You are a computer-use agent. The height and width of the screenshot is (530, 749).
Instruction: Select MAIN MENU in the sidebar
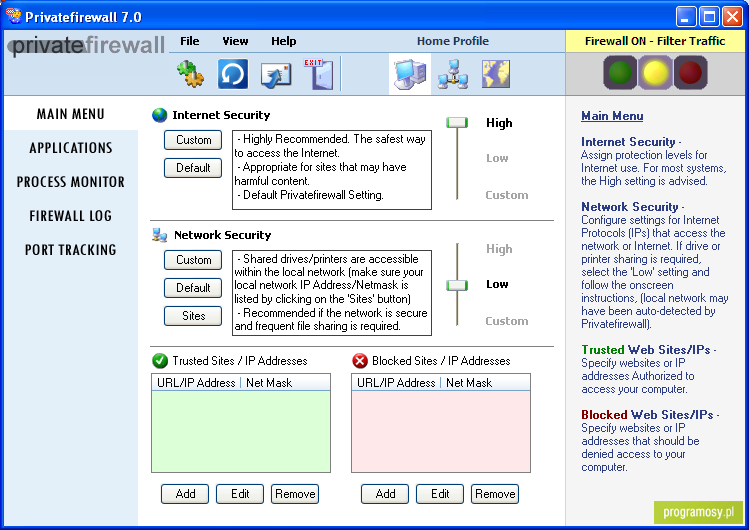pyautogui.click(x=71, y=114)
